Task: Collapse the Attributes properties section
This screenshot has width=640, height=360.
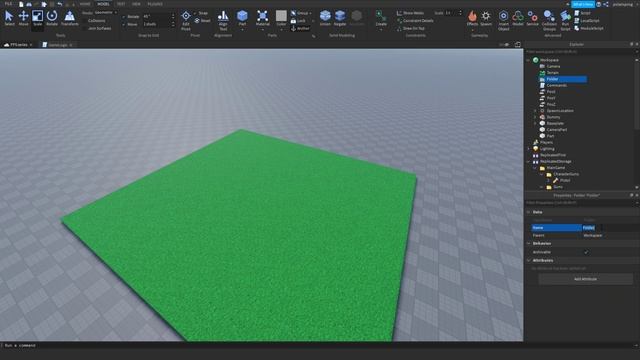Action: [528, 260]
